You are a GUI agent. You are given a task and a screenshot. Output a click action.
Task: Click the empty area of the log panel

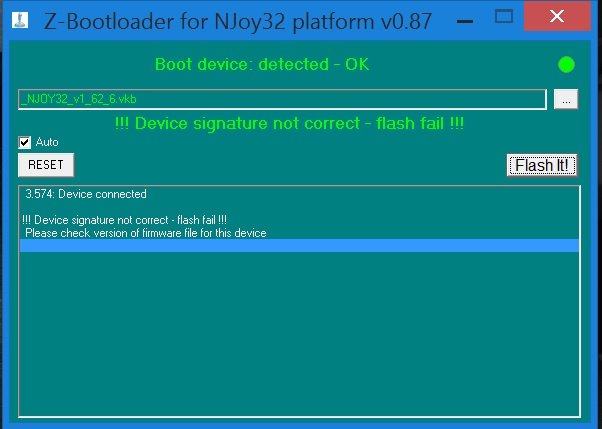[299, 340]
